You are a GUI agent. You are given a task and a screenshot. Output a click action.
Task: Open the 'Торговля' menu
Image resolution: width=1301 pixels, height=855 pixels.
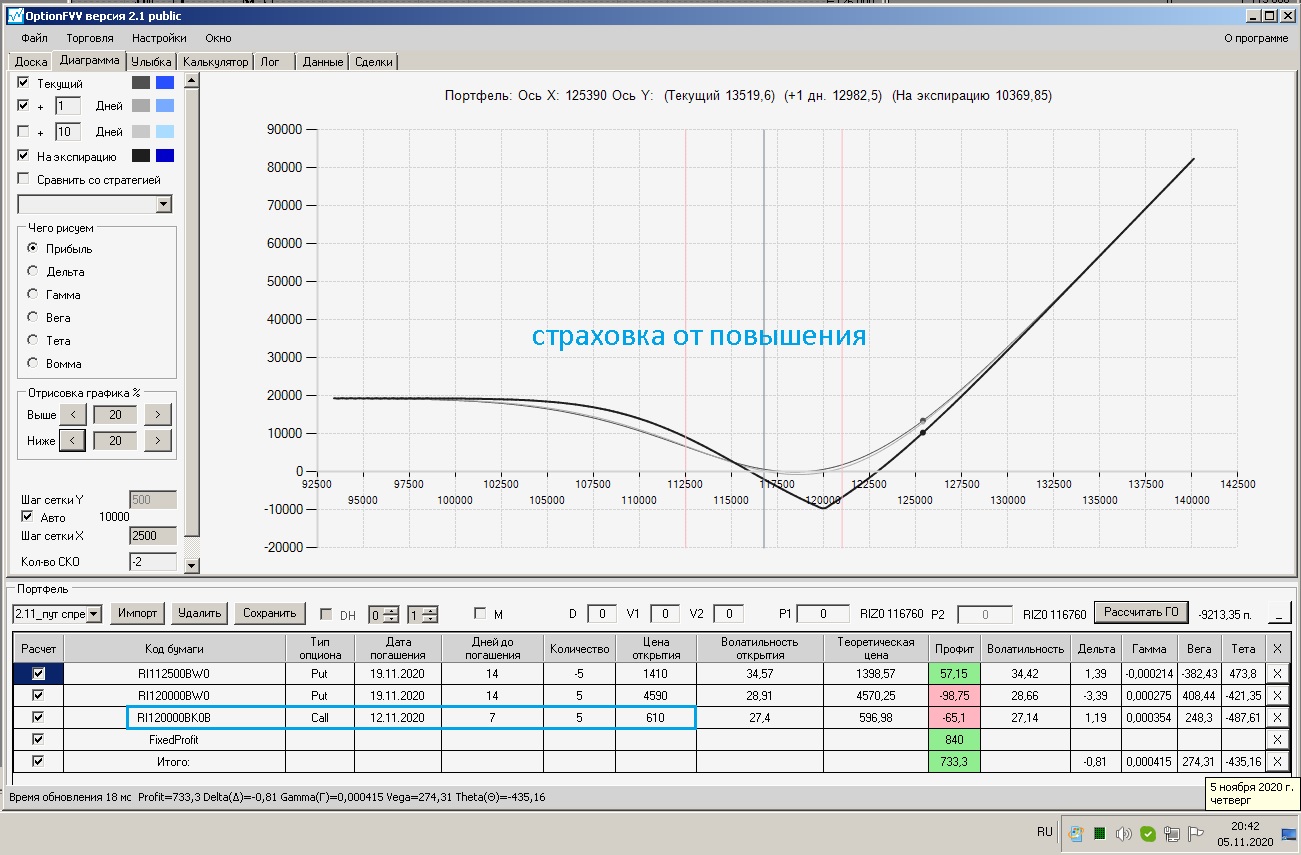[89, 38]
